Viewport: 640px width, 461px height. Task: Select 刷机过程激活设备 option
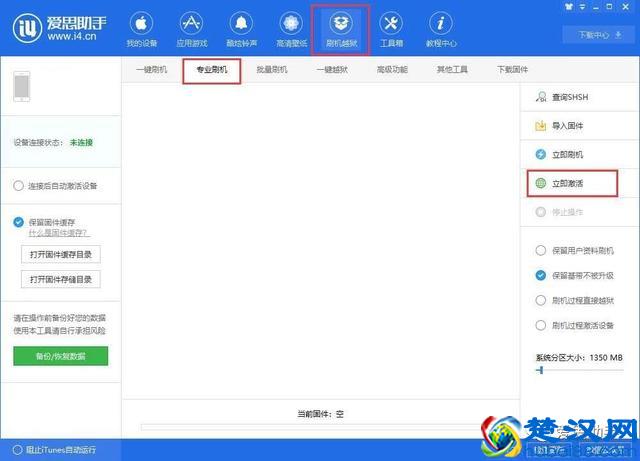(x=574, y=325)
